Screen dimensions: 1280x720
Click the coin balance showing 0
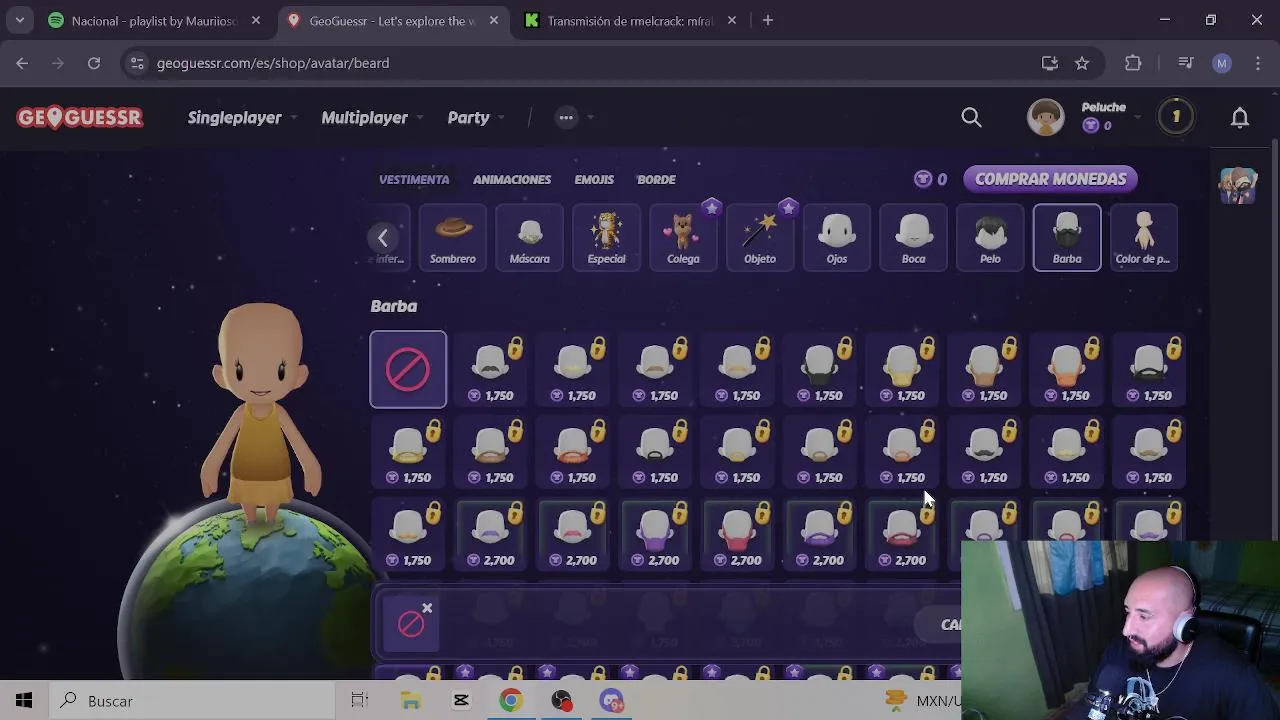point(930,179)
